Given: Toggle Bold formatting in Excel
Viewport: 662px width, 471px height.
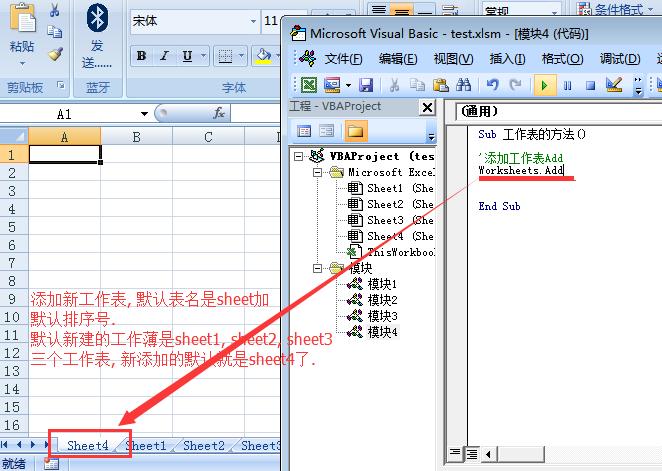Looking at the screenshot, I should tap(142, 56).
